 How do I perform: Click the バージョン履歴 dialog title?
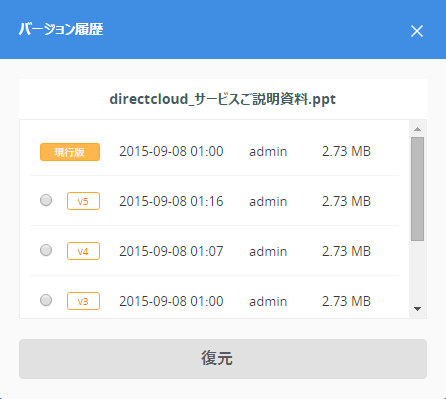click(61, 29)
